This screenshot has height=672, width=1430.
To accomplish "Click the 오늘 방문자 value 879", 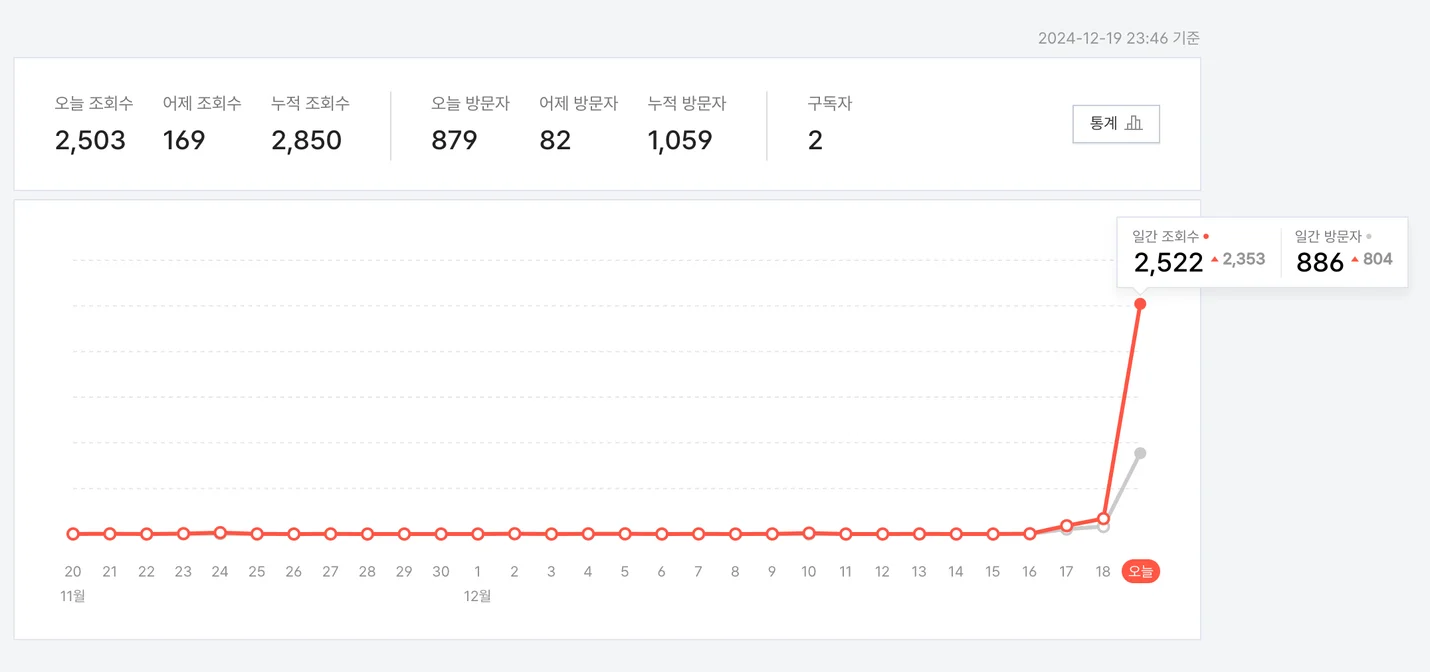I will (454, 140).
